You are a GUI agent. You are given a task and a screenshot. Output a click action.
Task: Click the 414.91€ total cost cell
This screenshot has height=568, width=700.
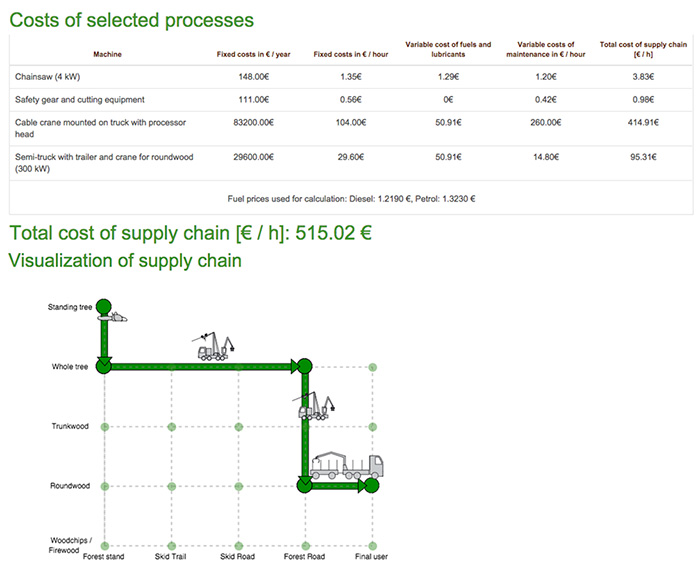[x=643, y=123]
